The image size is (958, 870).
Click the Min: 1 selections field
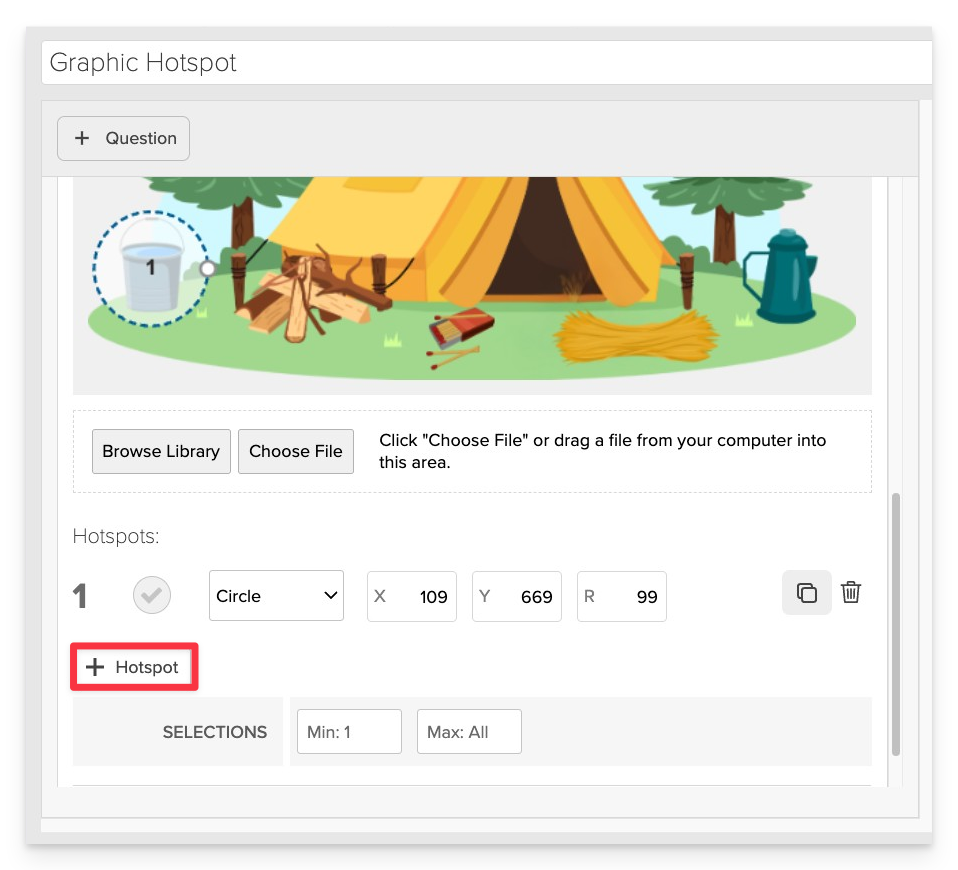tap(349, 731)
